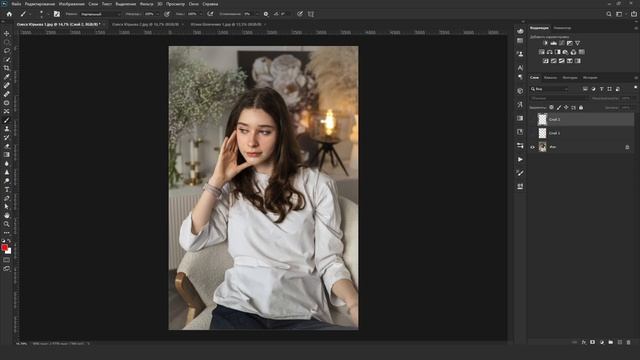
Task: Toggle lock image pixels brush icon
Action: click(x=559, y=107)
